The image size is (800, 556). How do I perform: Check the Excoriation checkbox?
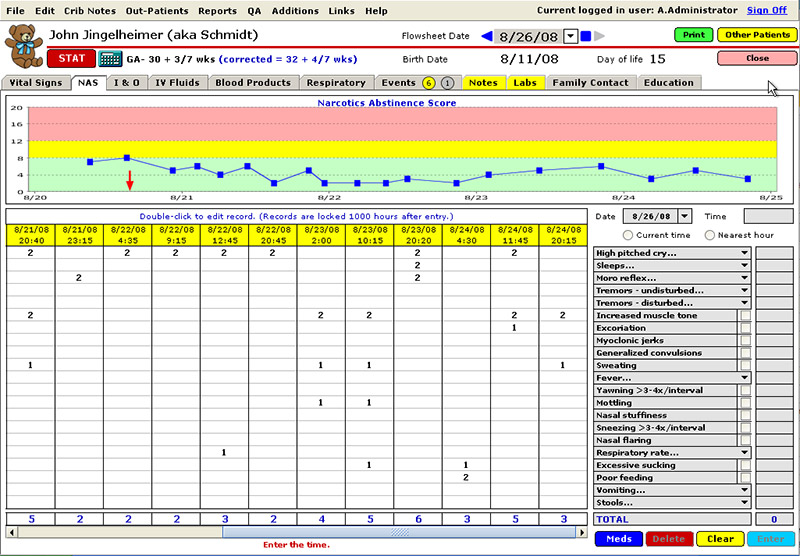tap(745, 328)
